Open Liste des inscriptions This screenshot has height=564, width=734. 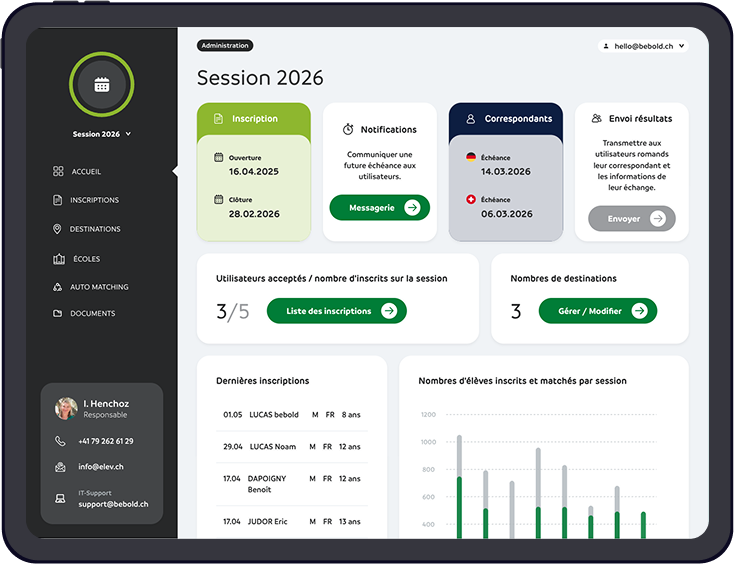(336, 311)
